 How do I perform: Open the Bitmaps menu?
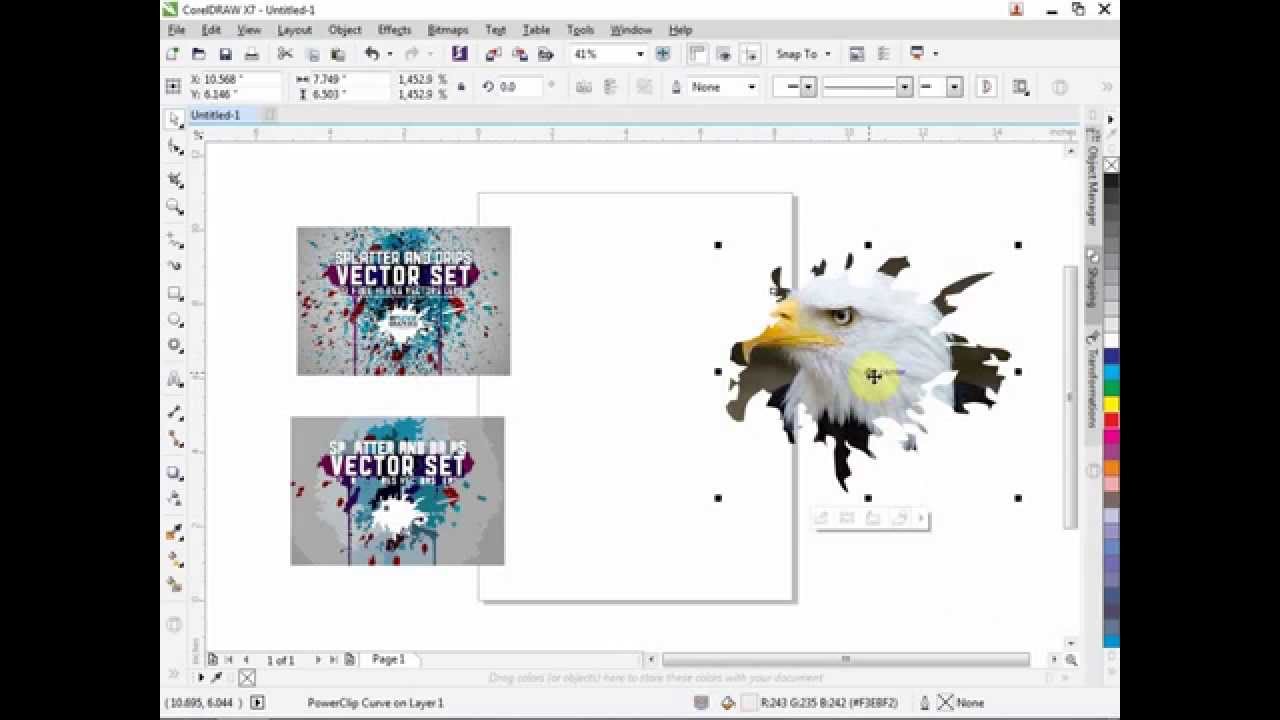[447, 30]
